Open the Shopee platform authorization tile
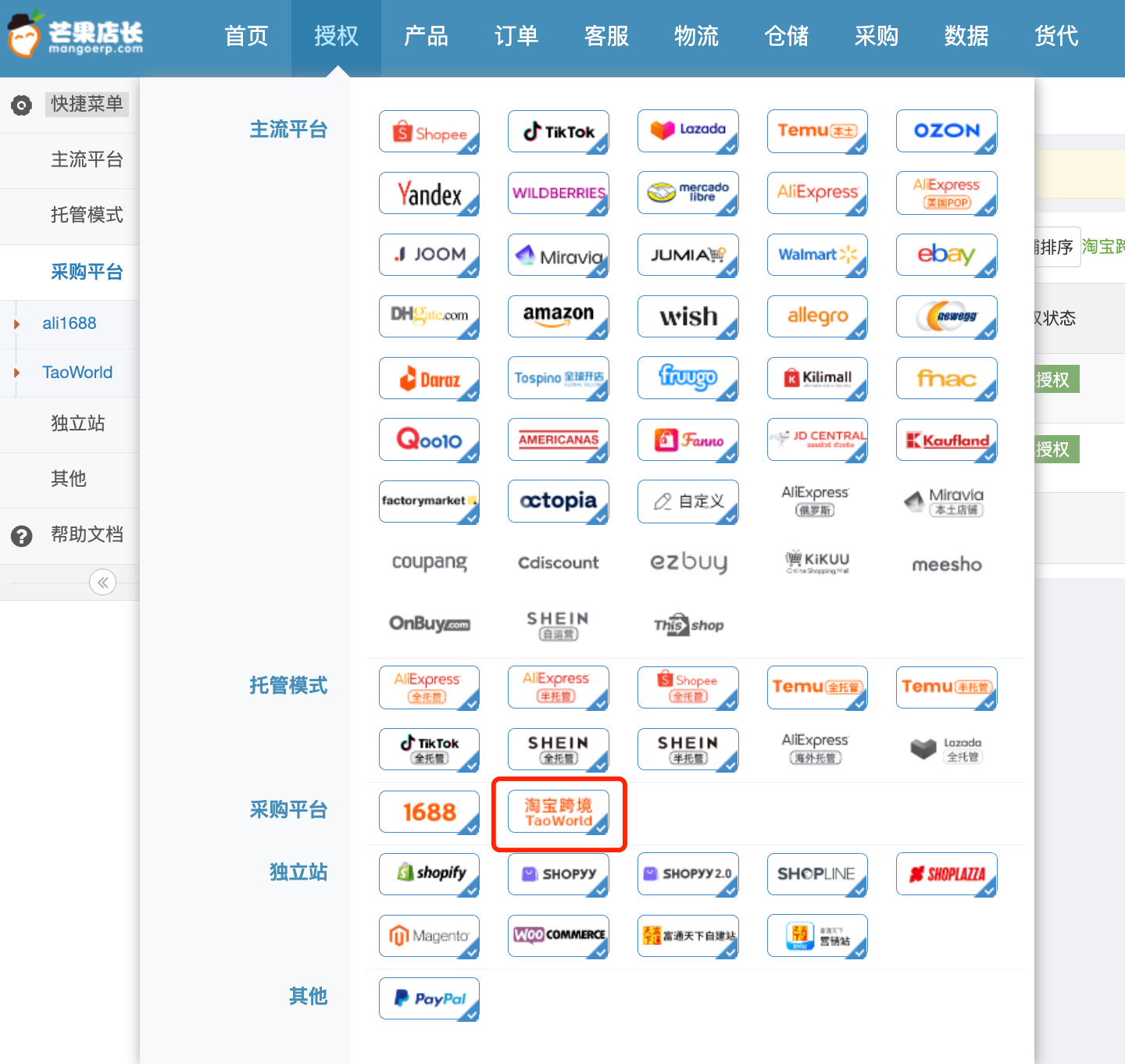Viewport: 1125px width, 1064px height. pyautogui.click(x=429, y=132)
